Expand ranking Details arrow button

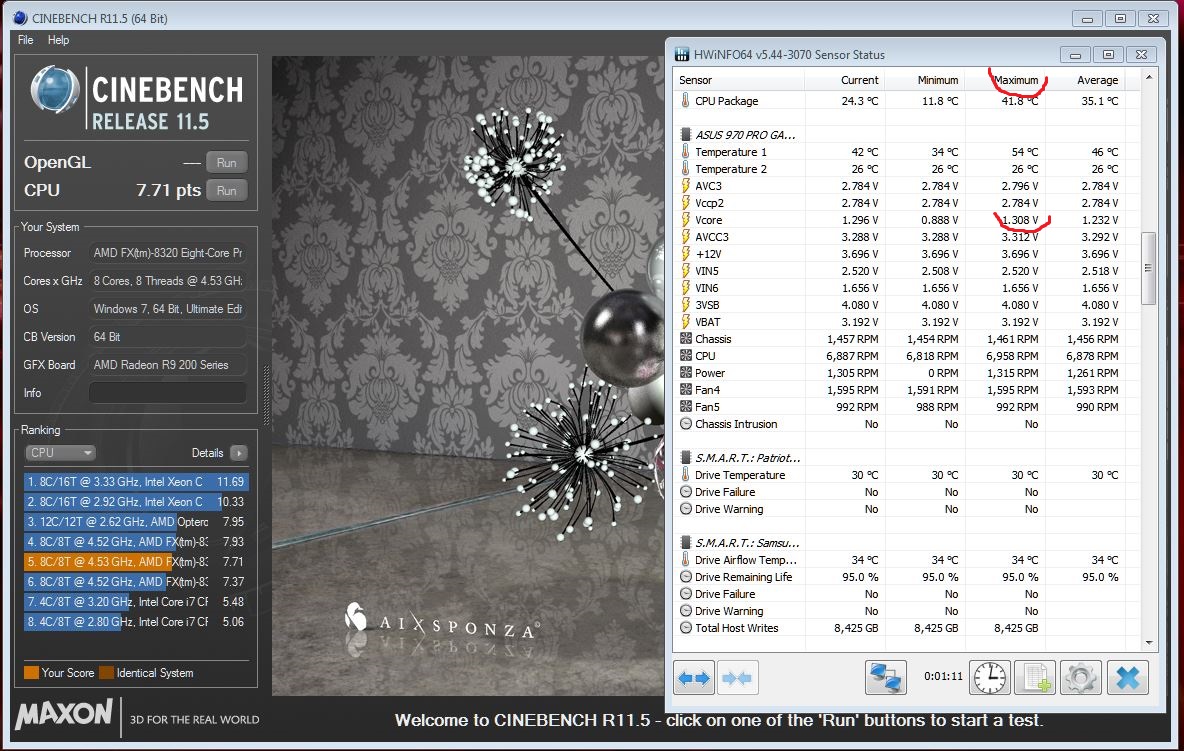coord(239,453)
